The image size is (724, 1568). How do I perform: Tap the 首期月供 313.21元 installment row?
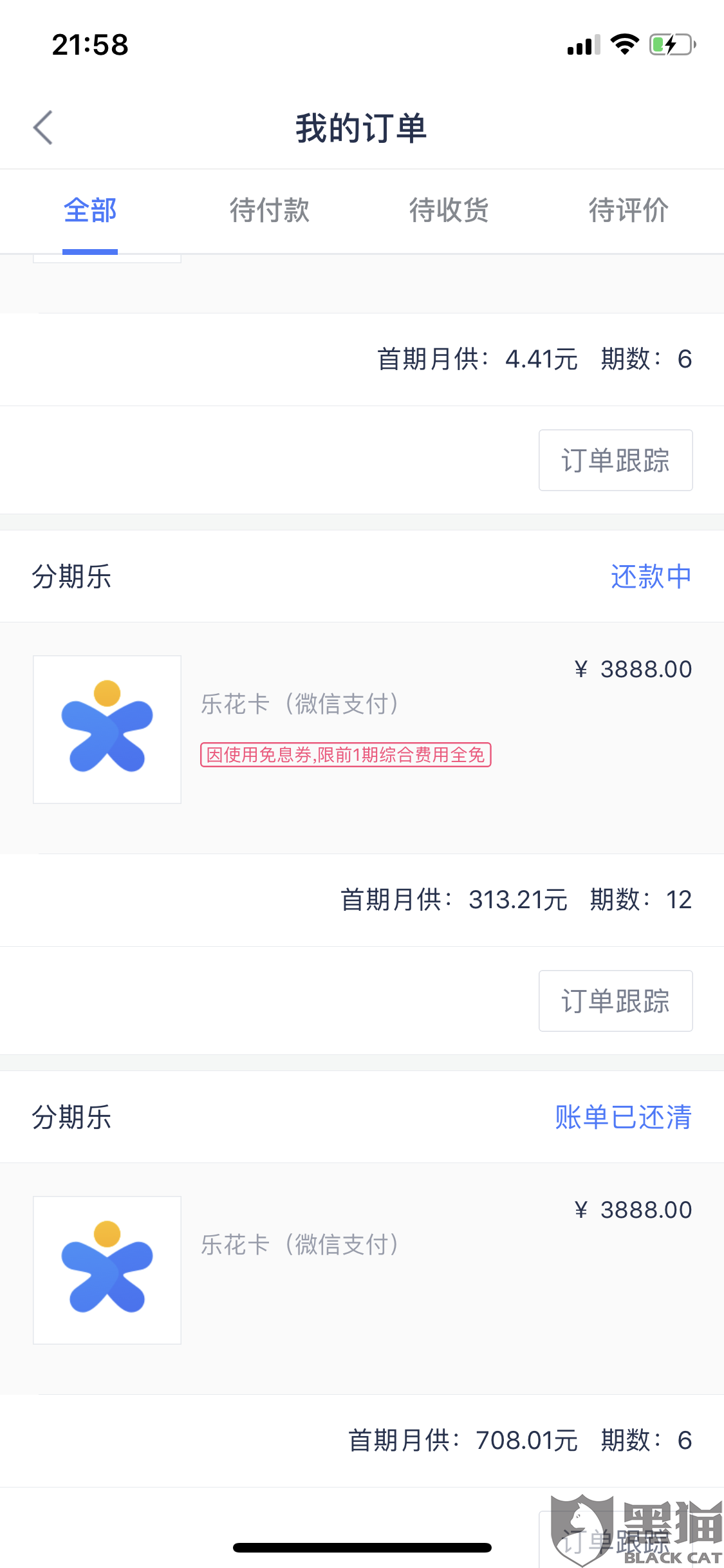click(x=515, y=900)
